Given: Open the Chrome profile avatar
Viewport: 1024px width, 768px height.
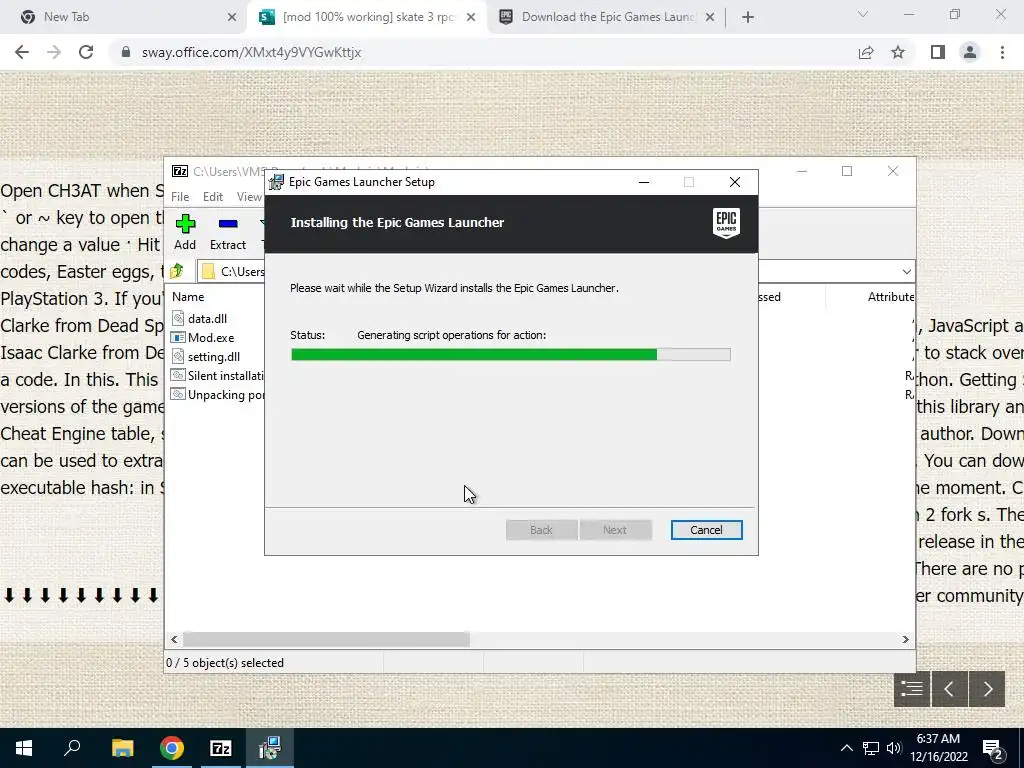Looking at the screenshot, I should tap(970, 52).
